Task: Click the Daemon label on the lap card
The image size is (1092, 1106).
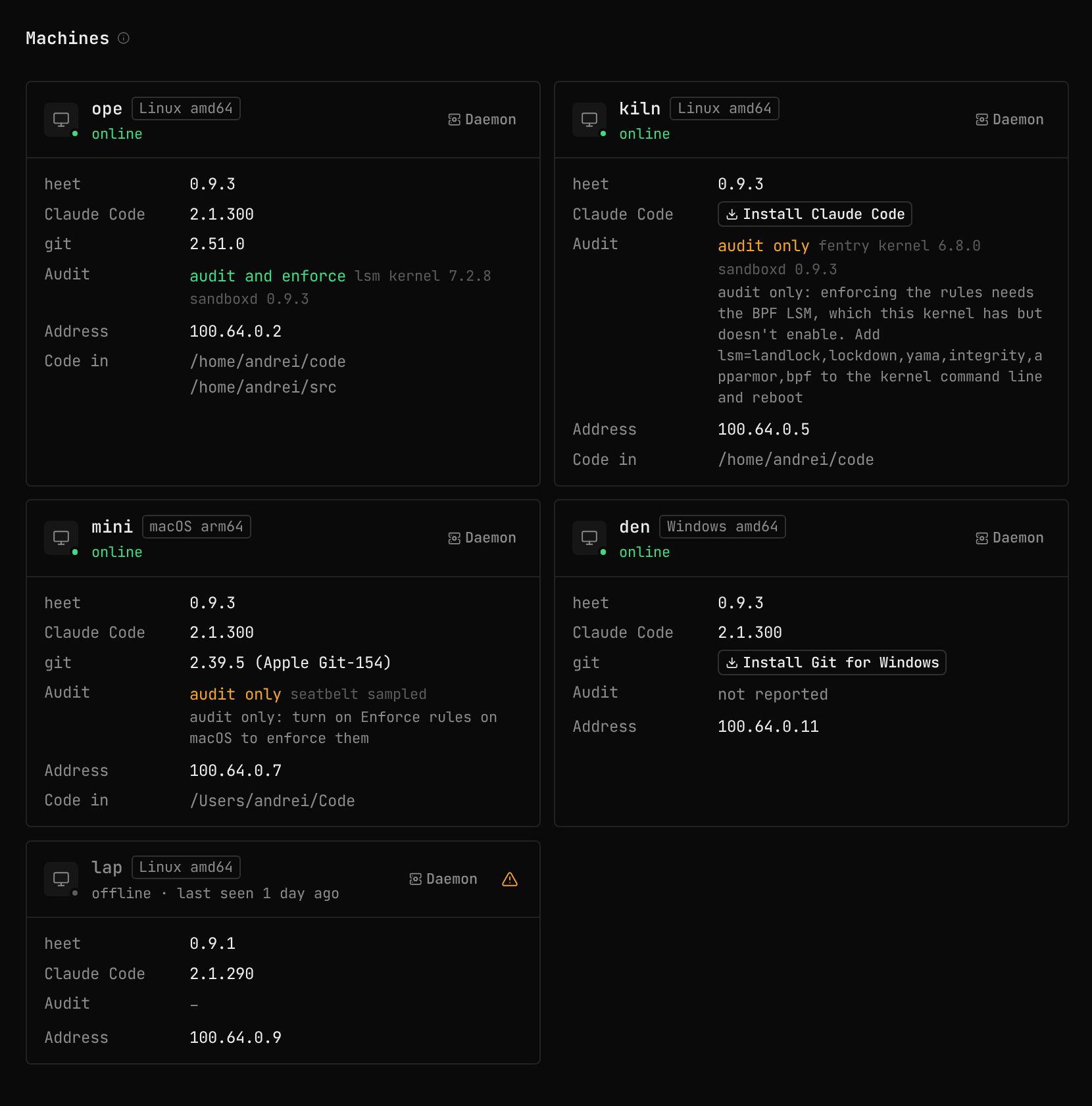Action: (x=443, y=879)
